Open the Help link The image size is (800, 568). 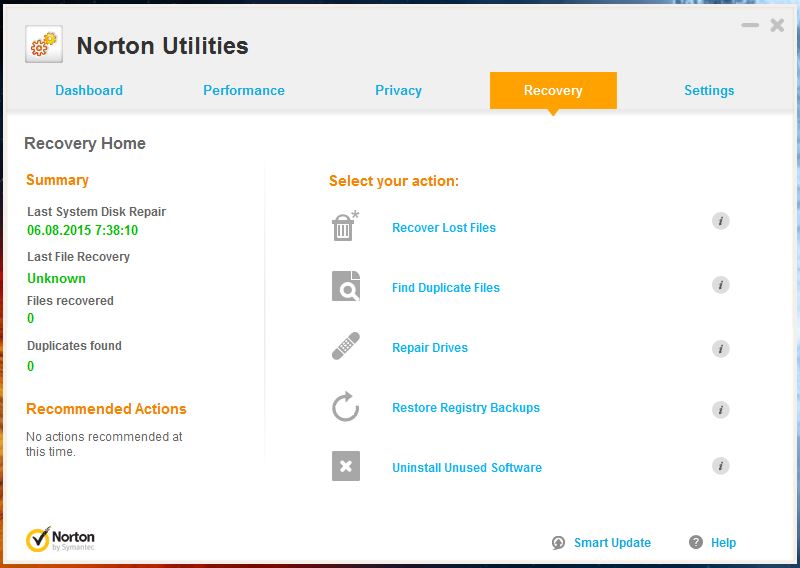[723, 542]
